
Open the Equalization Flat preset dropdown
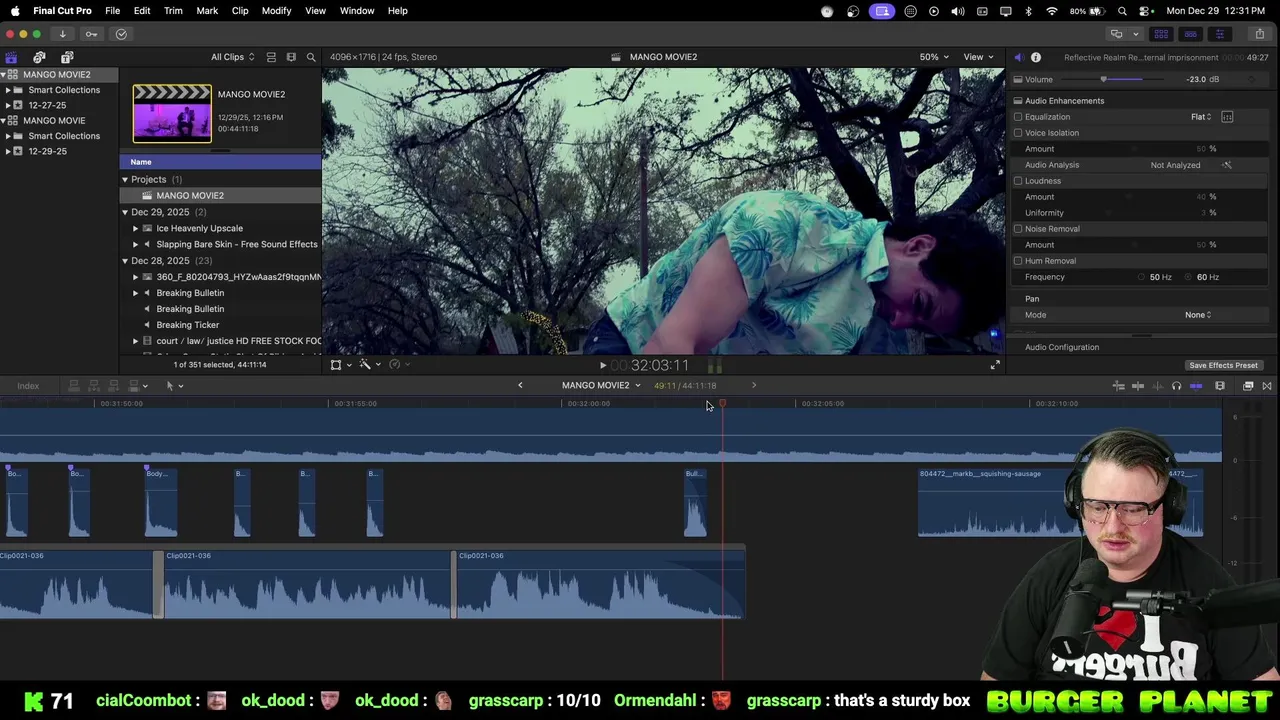pyautogui.click(x=1201, y=117)
